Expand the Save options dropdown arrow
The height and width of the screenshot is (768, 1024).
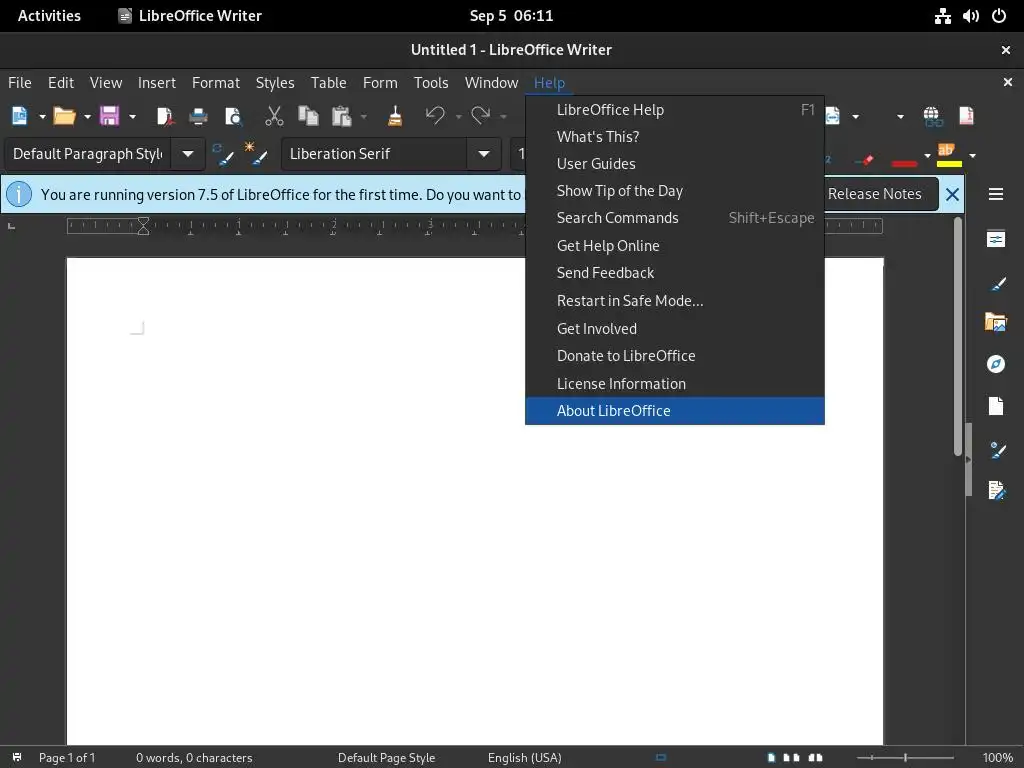click(132, 117)
